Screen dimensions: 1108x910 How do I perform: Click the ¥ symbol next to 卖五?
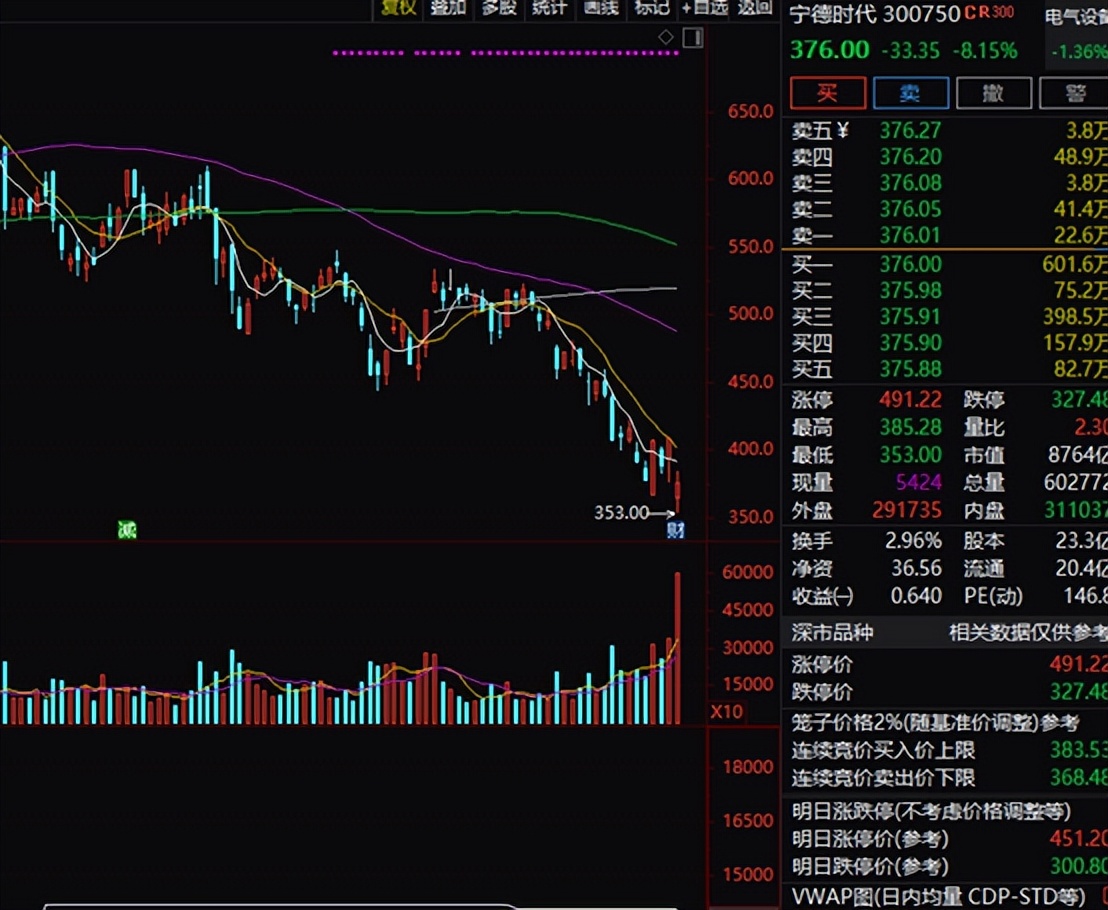point(842,130)
